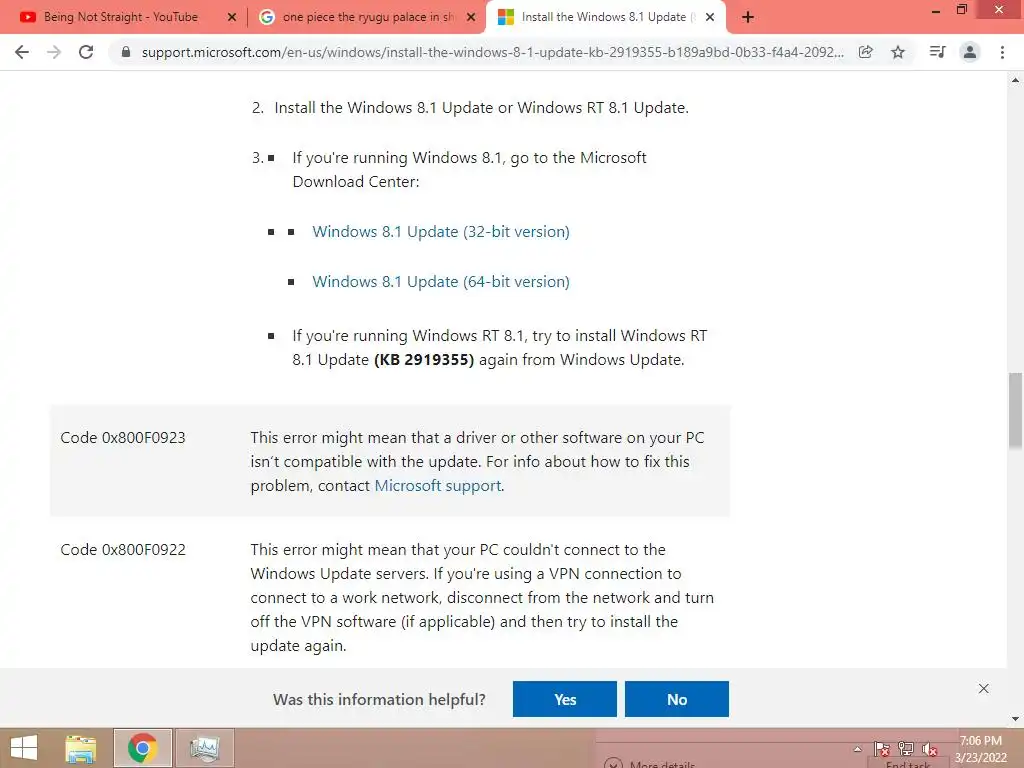Switch to the Being Not Straight YouTube tab

[x=121, y=18]
